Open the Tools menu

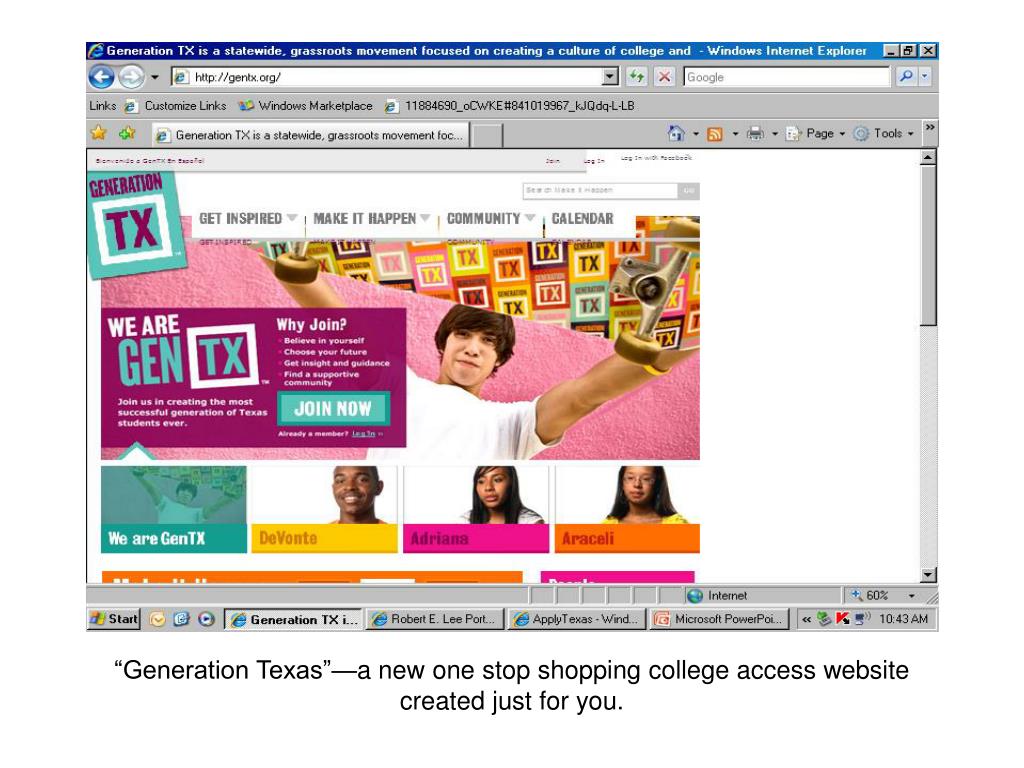tap(884, 133)
